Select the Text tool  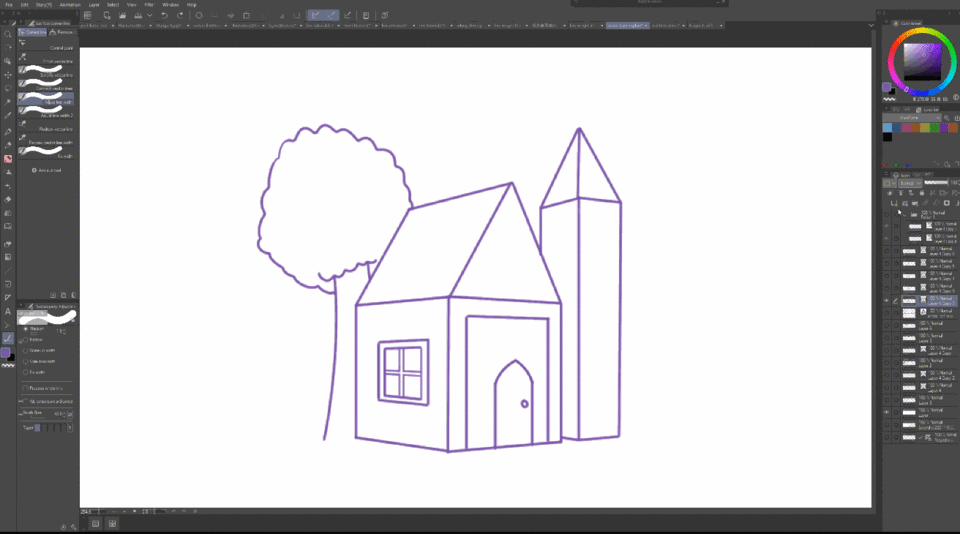[8, 311]
